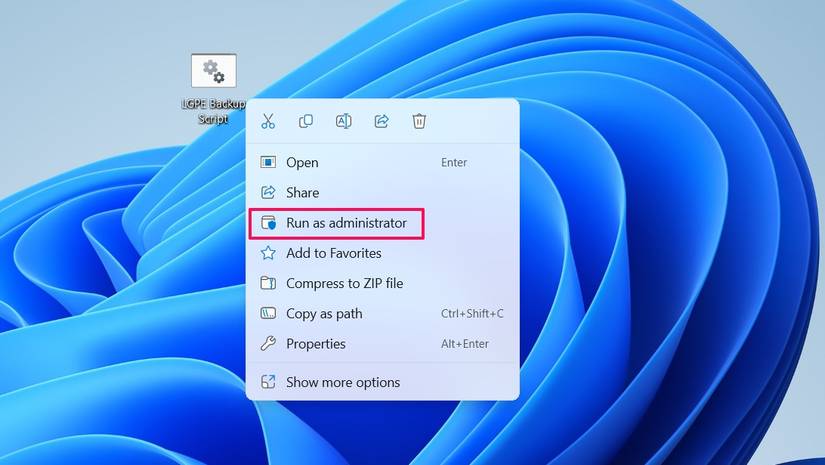Click the Copy icon in context menu

click(306, 122)
